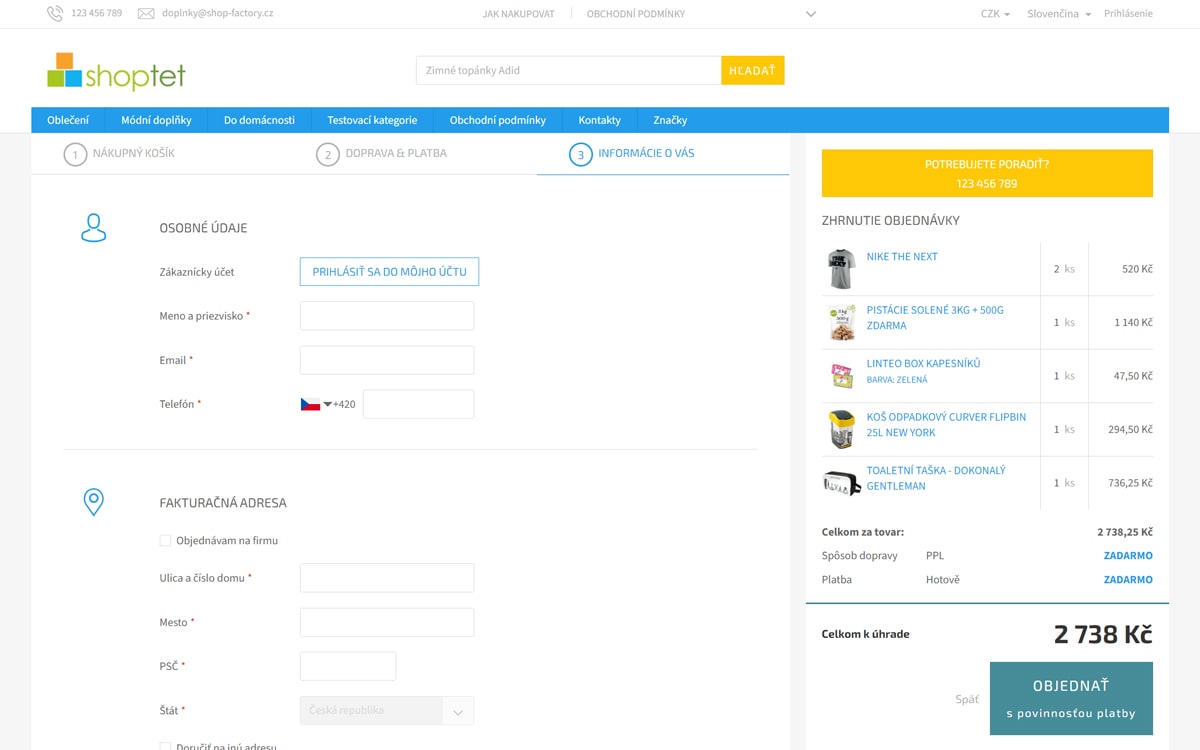Click the 2 738 Kč total amount
1200x750 pixels.
pos(1103,634)
